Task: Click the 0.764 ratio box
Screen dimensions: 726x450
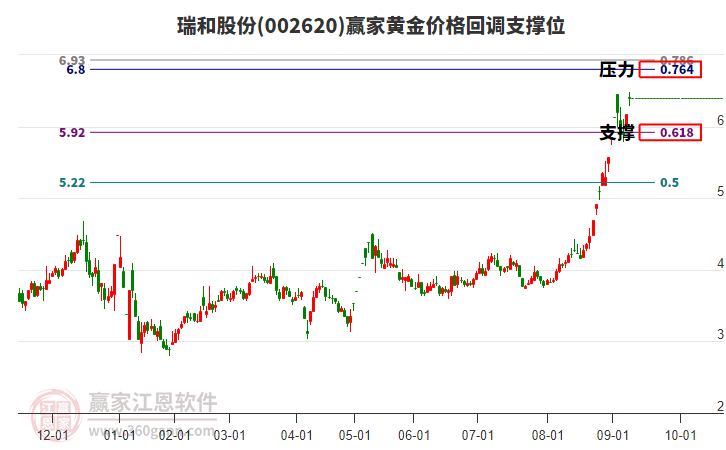Action: click(x=670, y=69)
